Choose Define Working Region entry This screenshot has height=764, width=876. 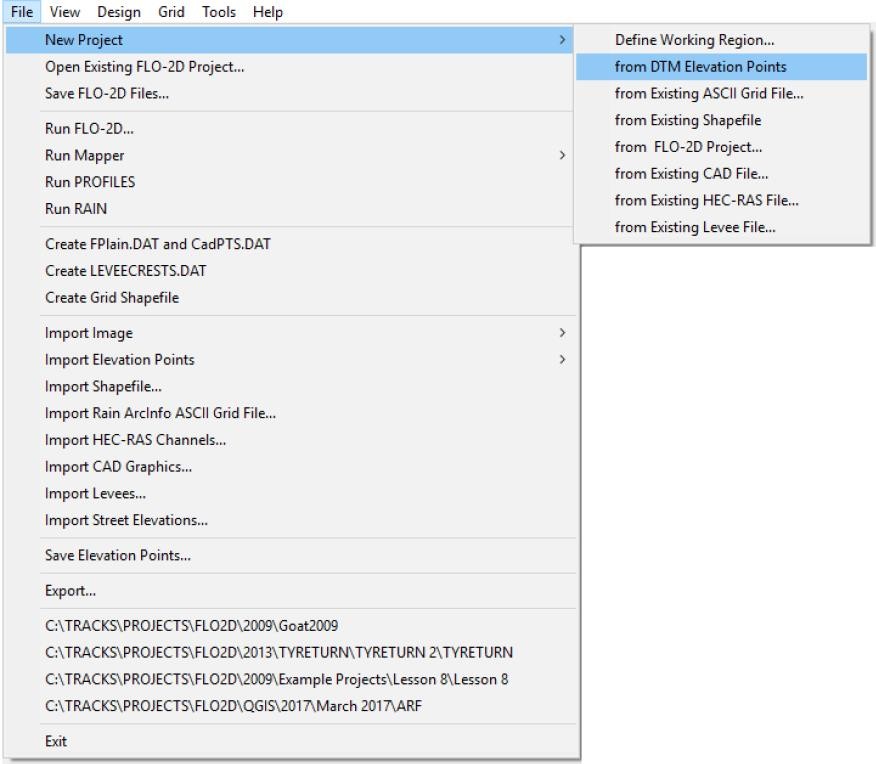pos(694,40)
